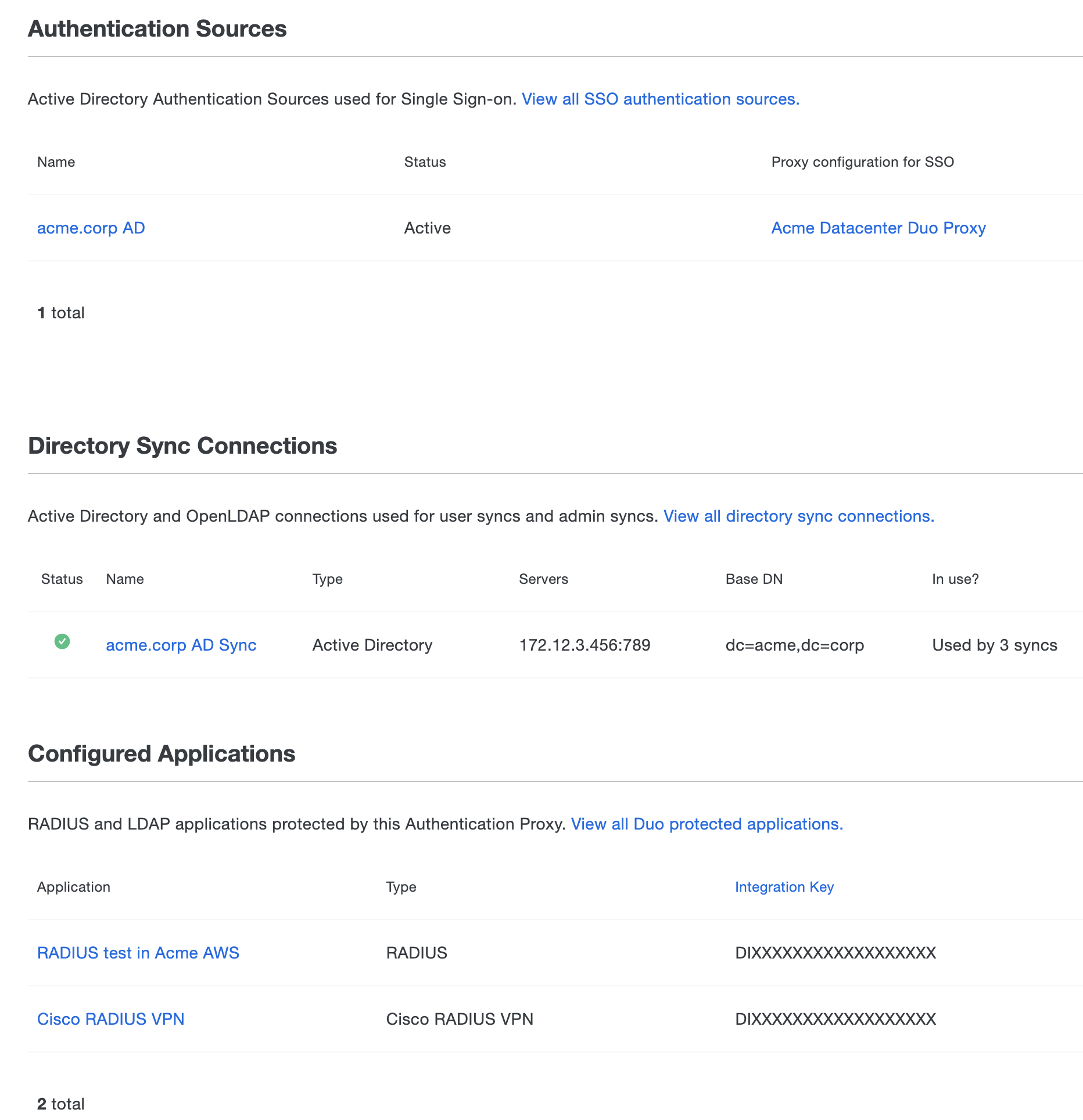Sort applications by Integration Key
Viewport: 1083px width, 1120px height.
(x=784, y=887)
